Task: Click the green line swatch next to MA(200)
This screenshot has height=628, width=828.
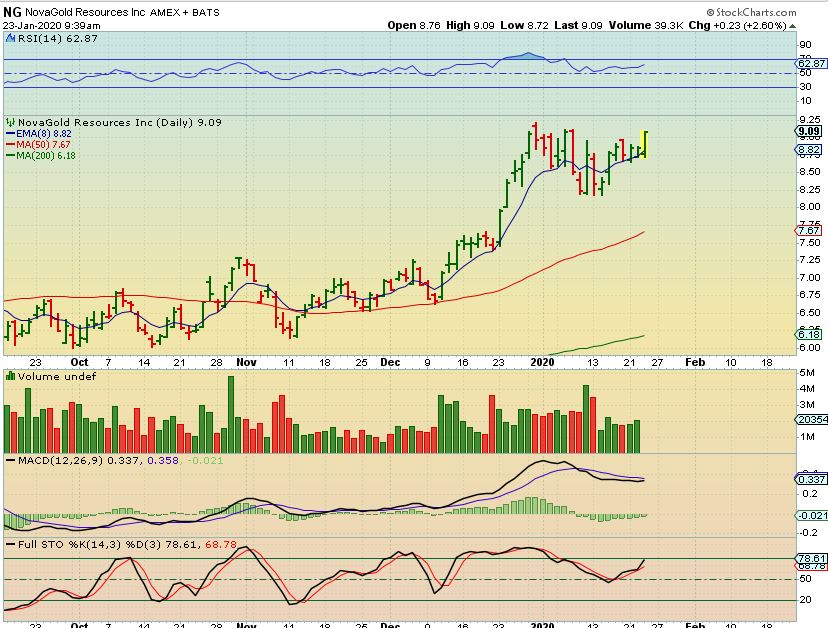Action: pos(10,155)
